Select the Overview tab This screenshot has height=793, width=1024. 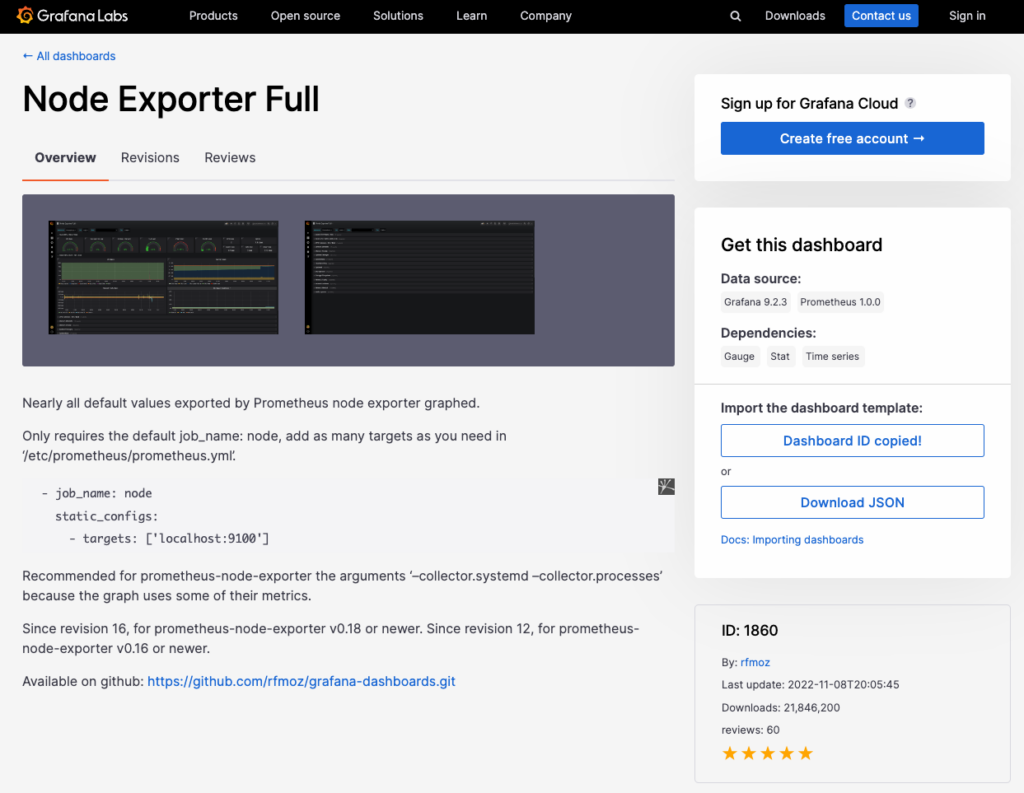point(65,157)
